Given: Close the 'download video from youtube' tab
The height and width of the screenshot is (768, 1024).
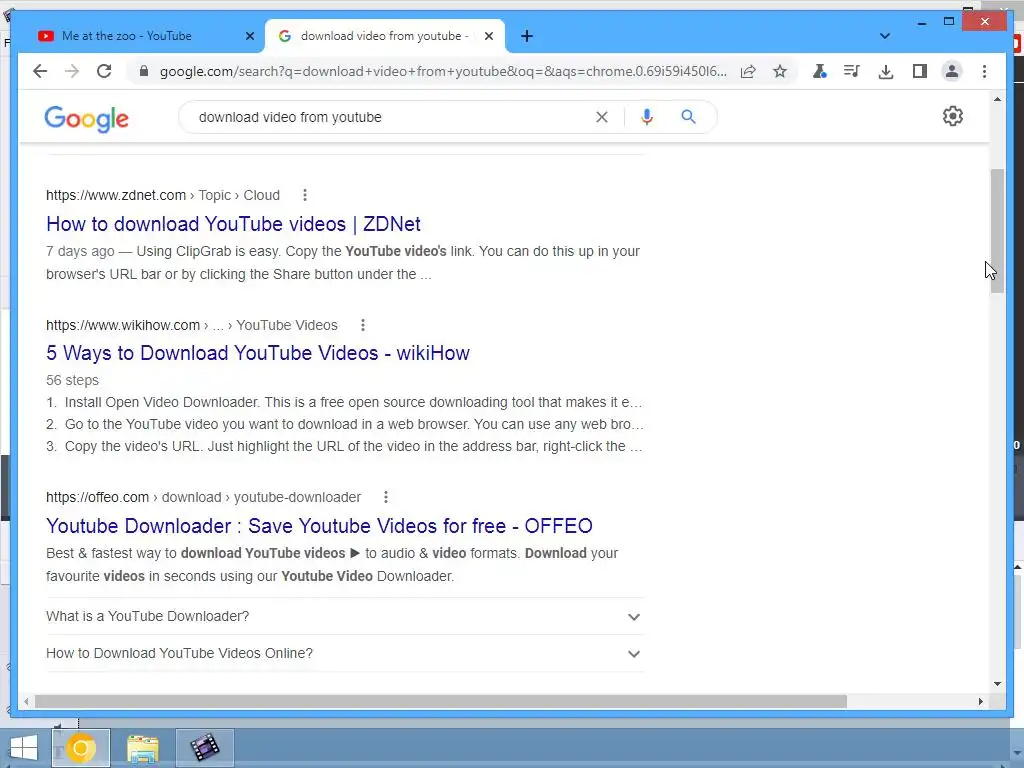Looking at the screenshot, I should [x=488, y=36].
